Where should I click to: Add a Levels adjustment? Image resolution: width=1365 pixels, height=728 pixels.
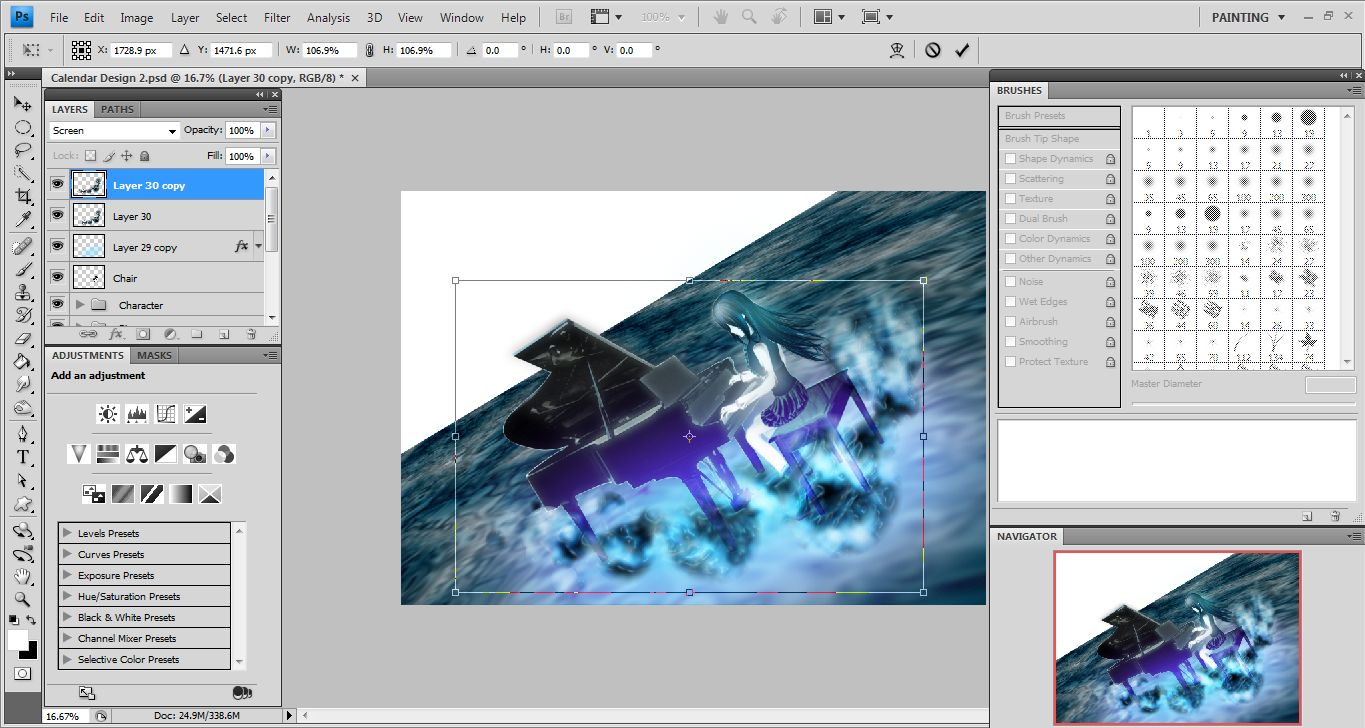click(137, 413)
